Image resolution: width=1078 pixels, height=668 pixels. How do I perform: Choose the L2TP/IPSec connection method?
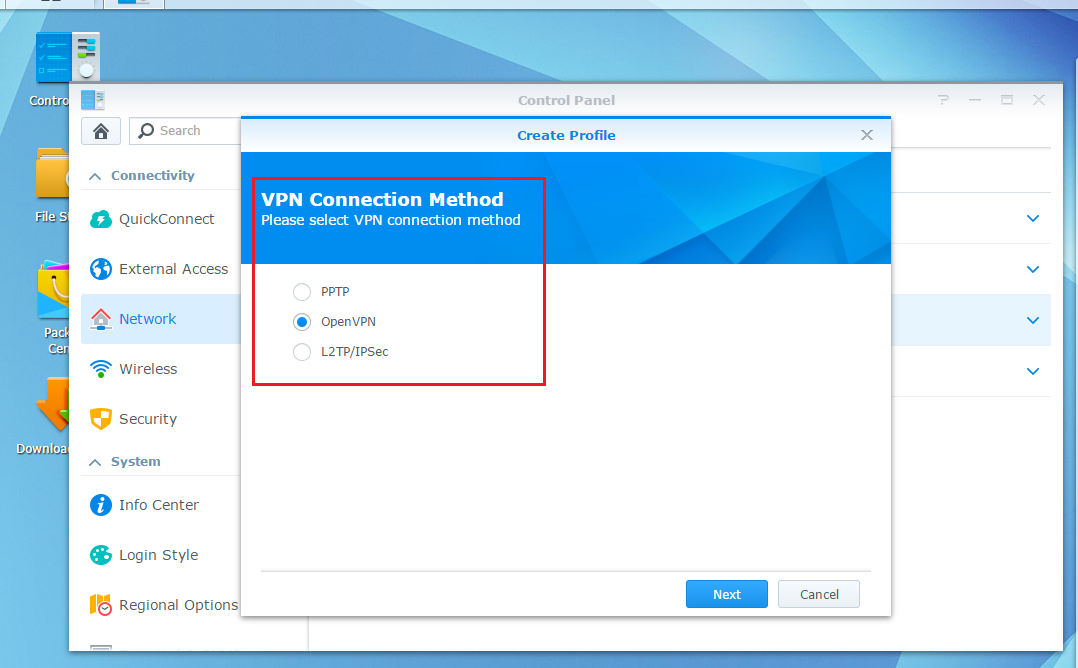coord(302,352)
